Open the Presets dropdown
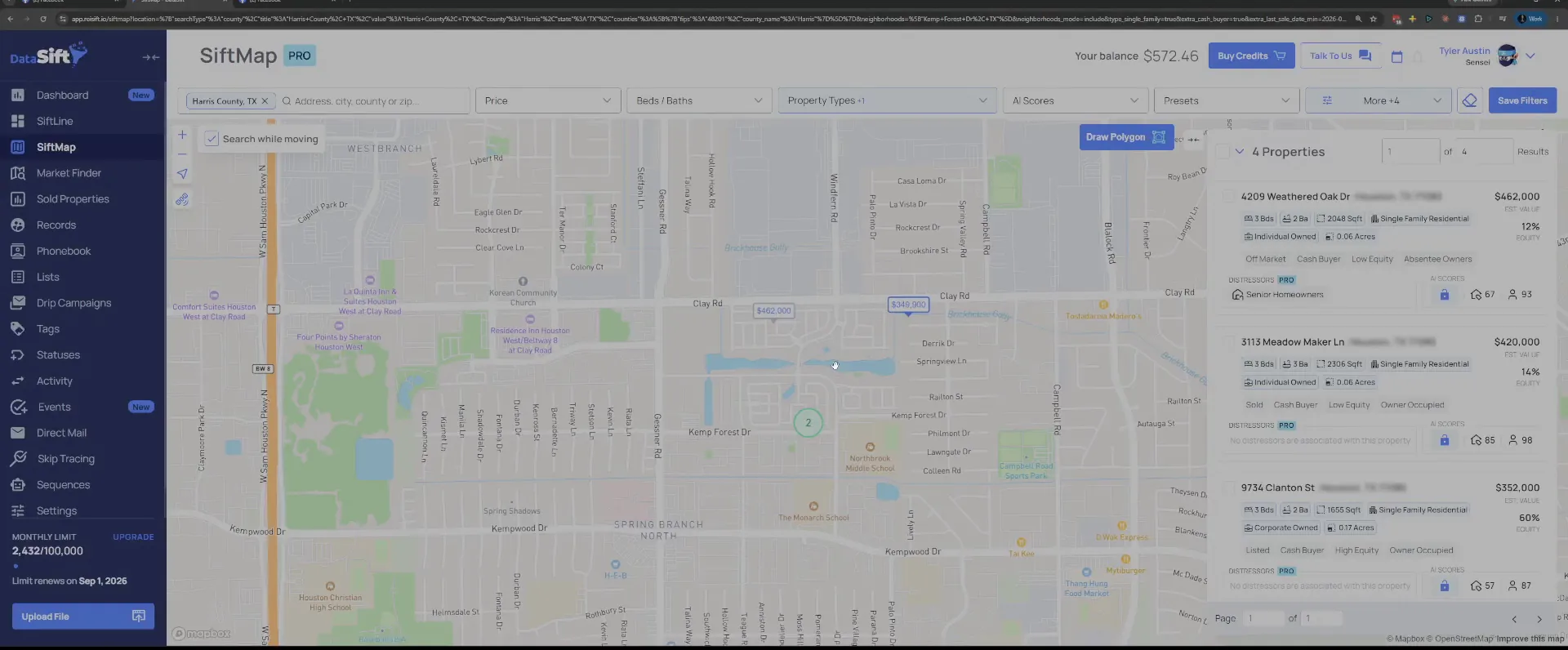Viewport: 1568px width, 650px height. (x=1226, y=100)
